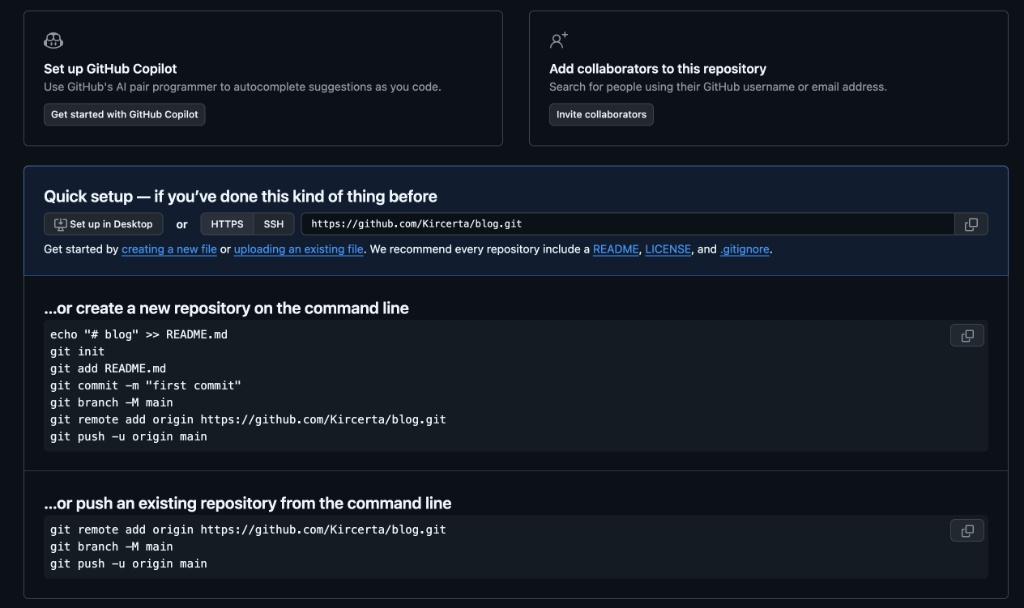Switch to the SSH clone URL
Image resolution: width=1024 pixels, height=608 pixels.
[273, 224]
